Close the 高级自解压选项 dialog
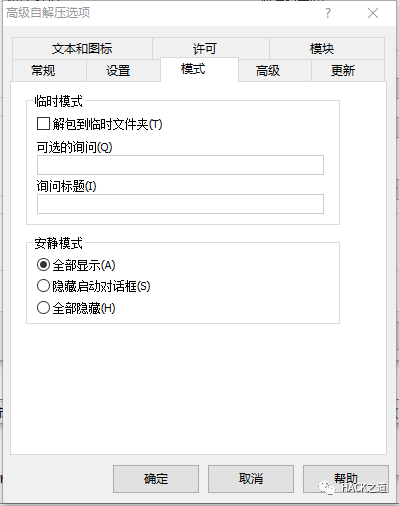This screenshot has width=399, height=506. (373, 13)
